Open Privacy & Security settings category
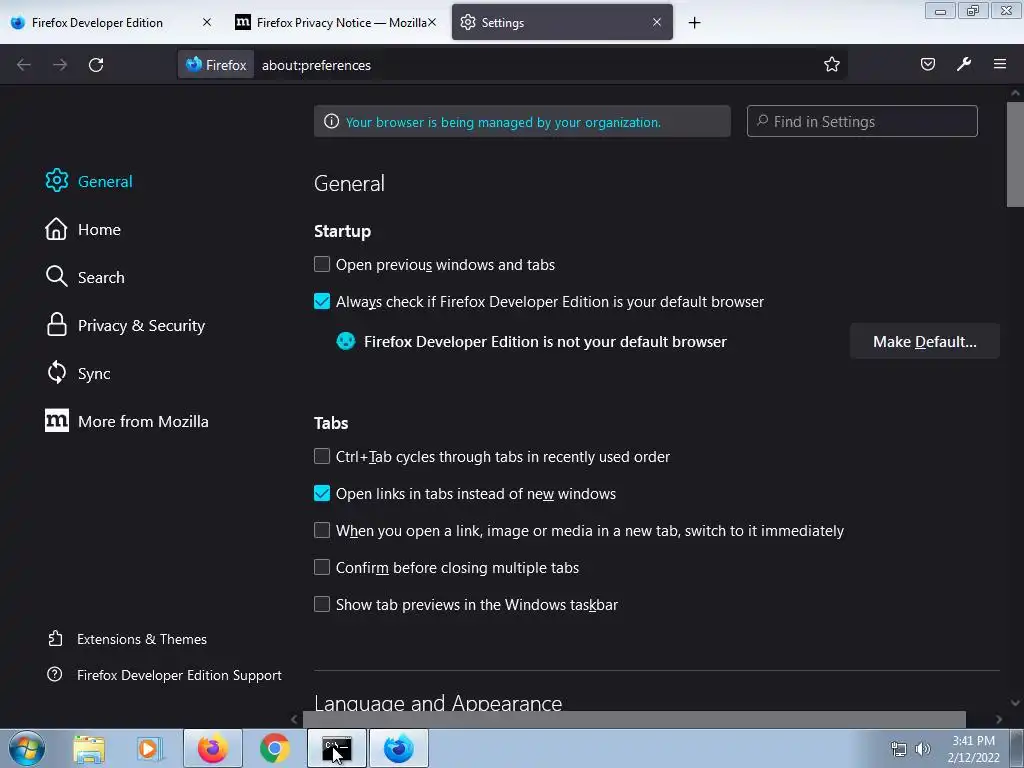1024x768 pixels. point(141,325)
